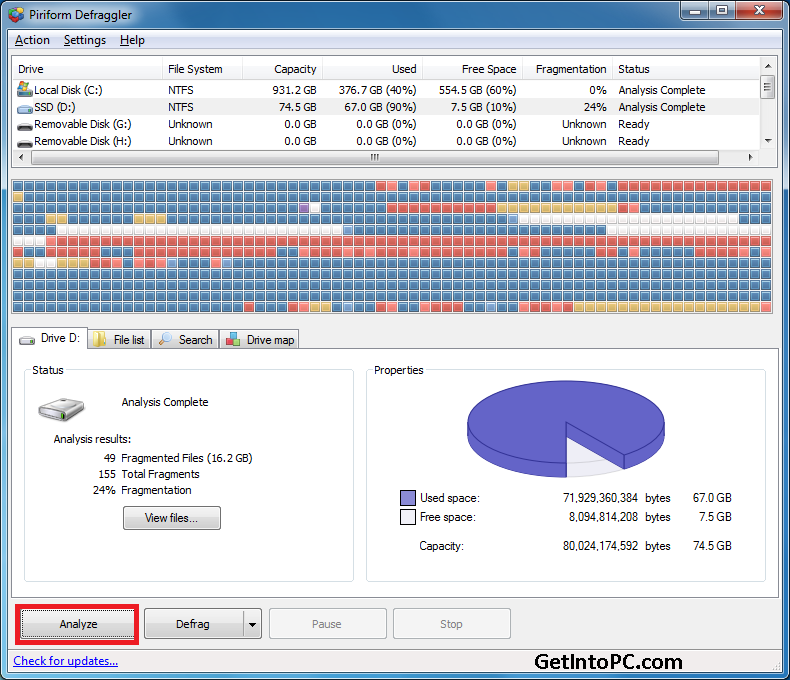
Task: Sort by the Capacity column header
Action: 282,69
